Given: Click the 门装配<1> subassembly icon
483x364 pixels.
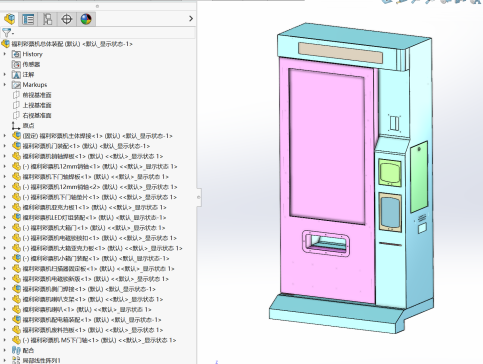Looking at the screenshot, I should (x=16, y=146).
